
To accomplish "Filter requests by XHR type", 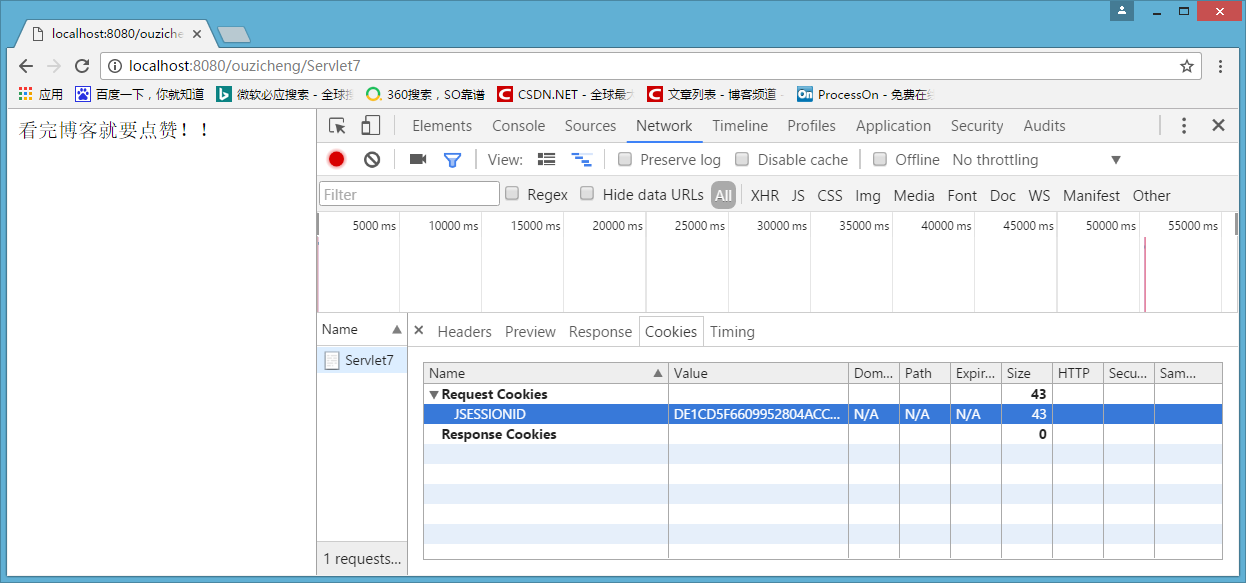I will (x=765, y=195).
